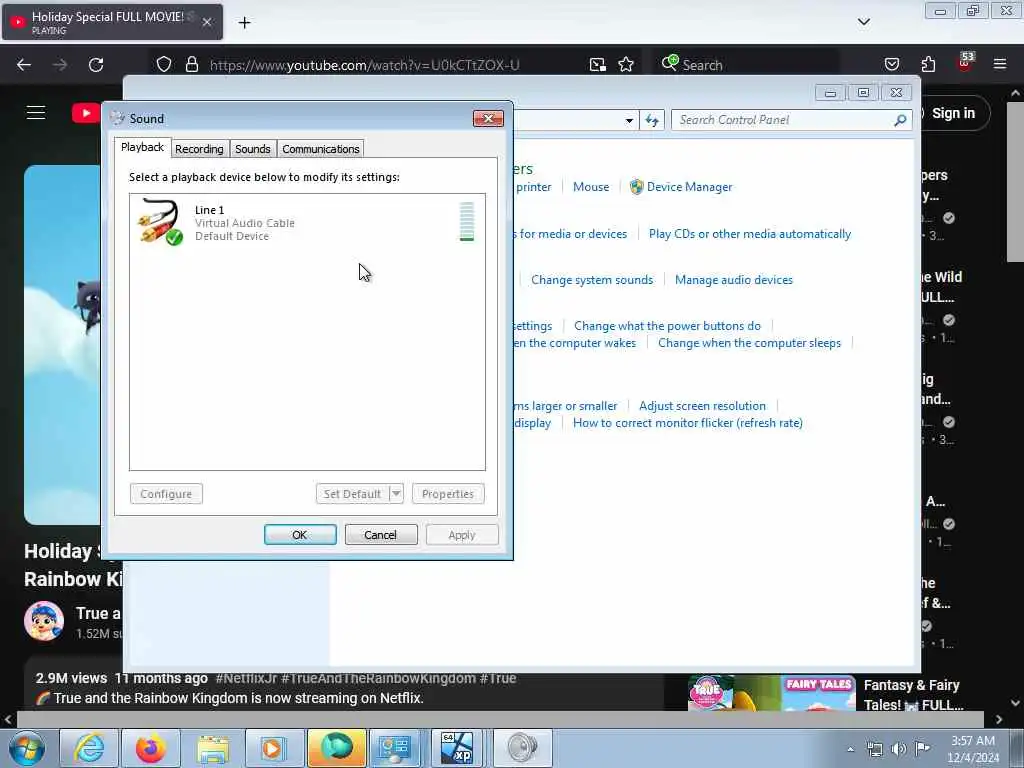Viewport: 1024px width, 768px height.
Task: Show hidden tray icons arrow
Action: [x=850, y=749]
